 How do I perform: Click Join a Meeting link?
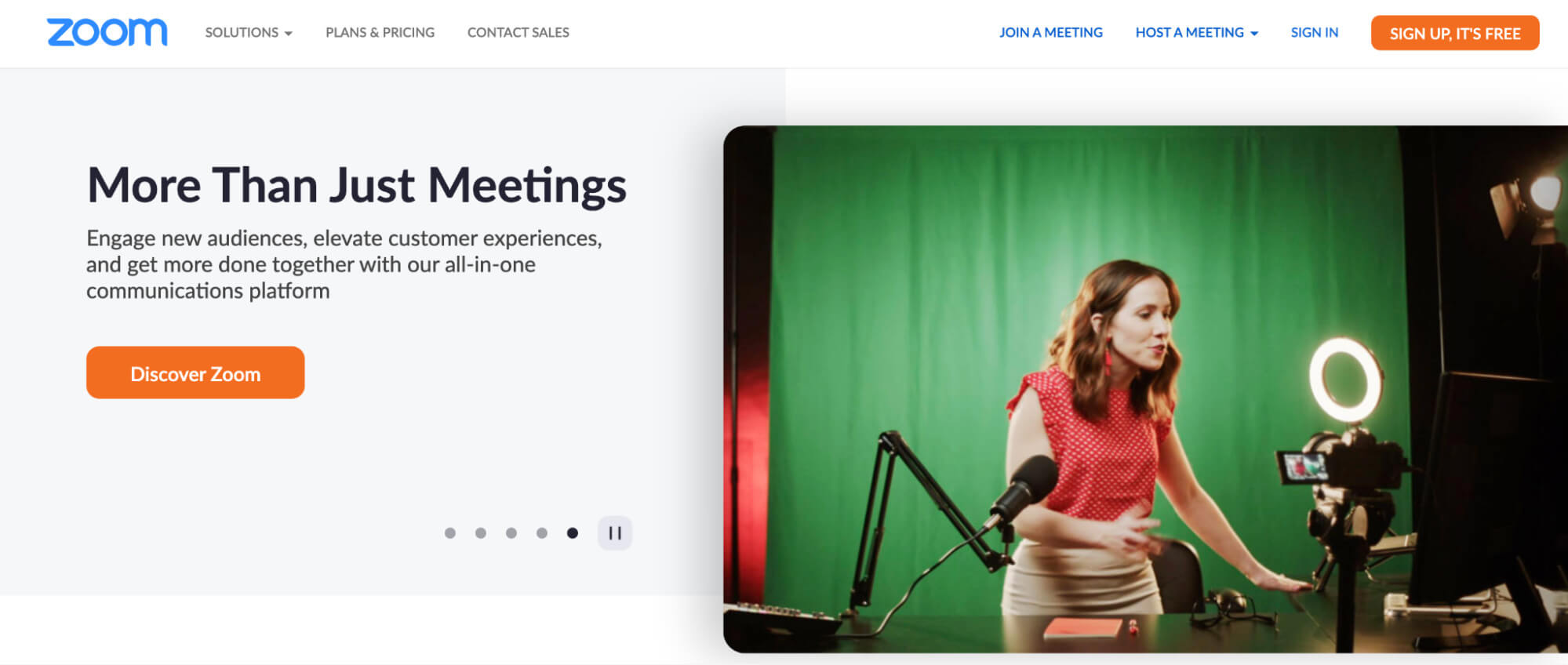click(x=1051, y=32)
